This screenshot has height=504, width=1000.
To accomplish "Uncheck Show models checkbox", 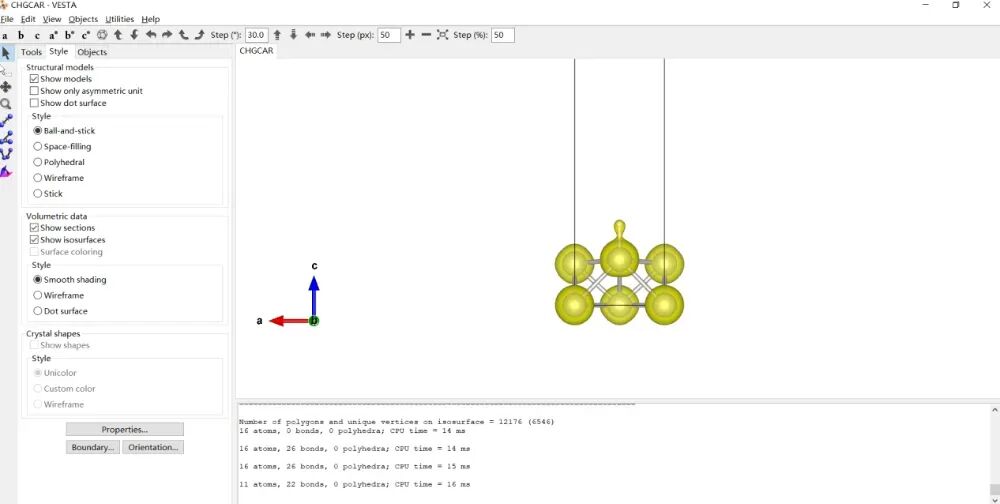I will [x=35, y=79].
